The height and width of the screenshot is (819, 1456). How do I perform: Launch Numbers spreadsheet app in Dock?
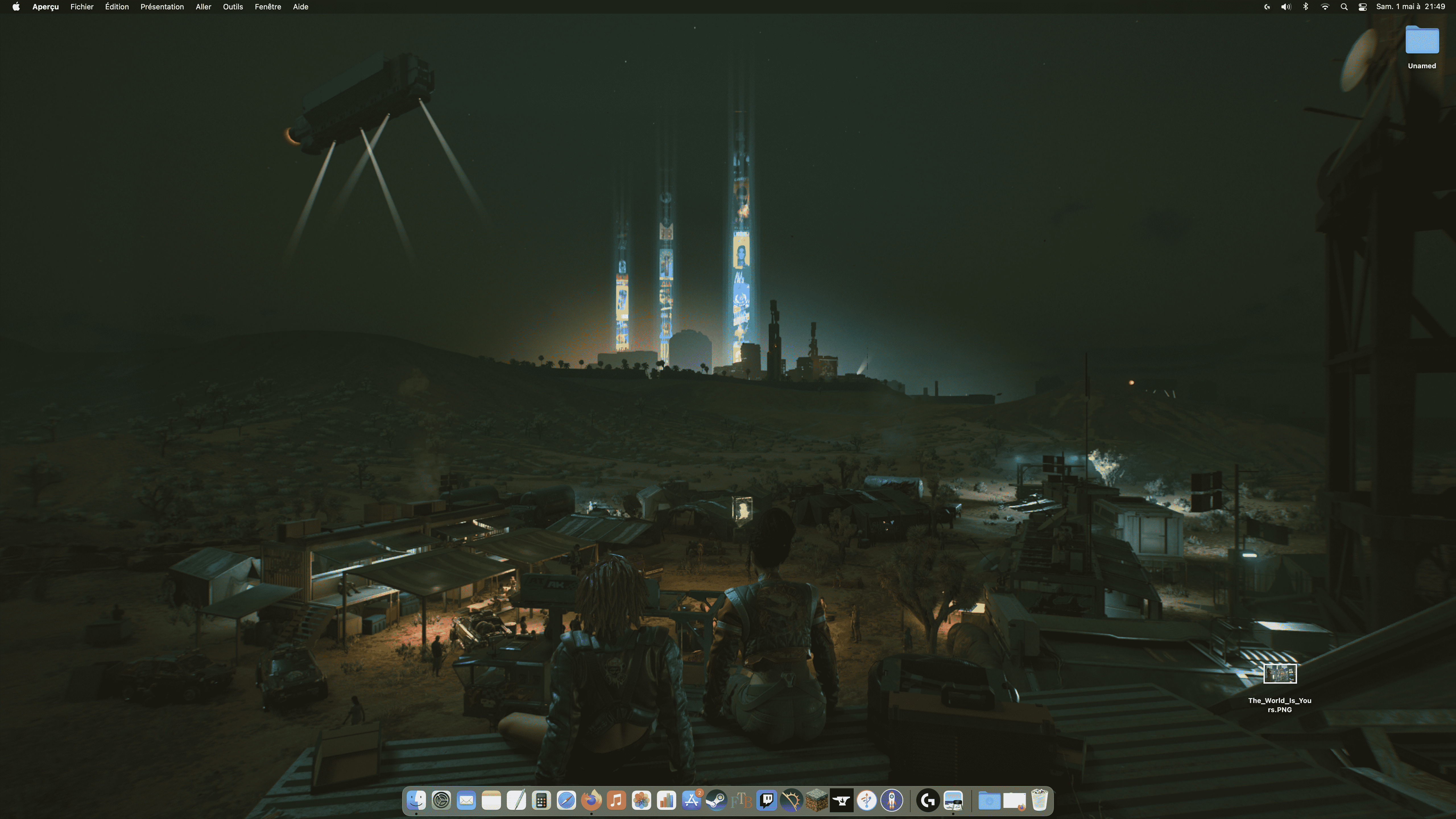666,800
